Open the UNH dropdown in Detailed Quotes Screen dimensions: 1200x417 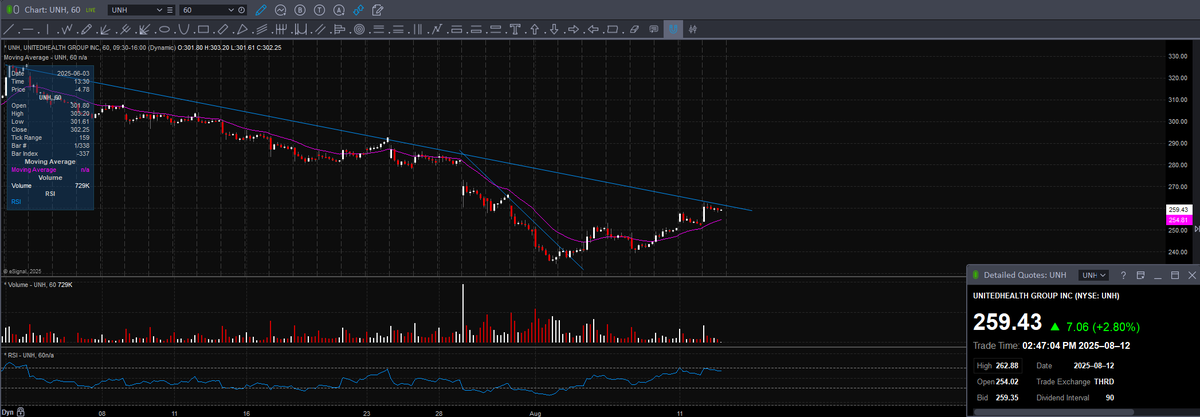tap(1096, 274)
